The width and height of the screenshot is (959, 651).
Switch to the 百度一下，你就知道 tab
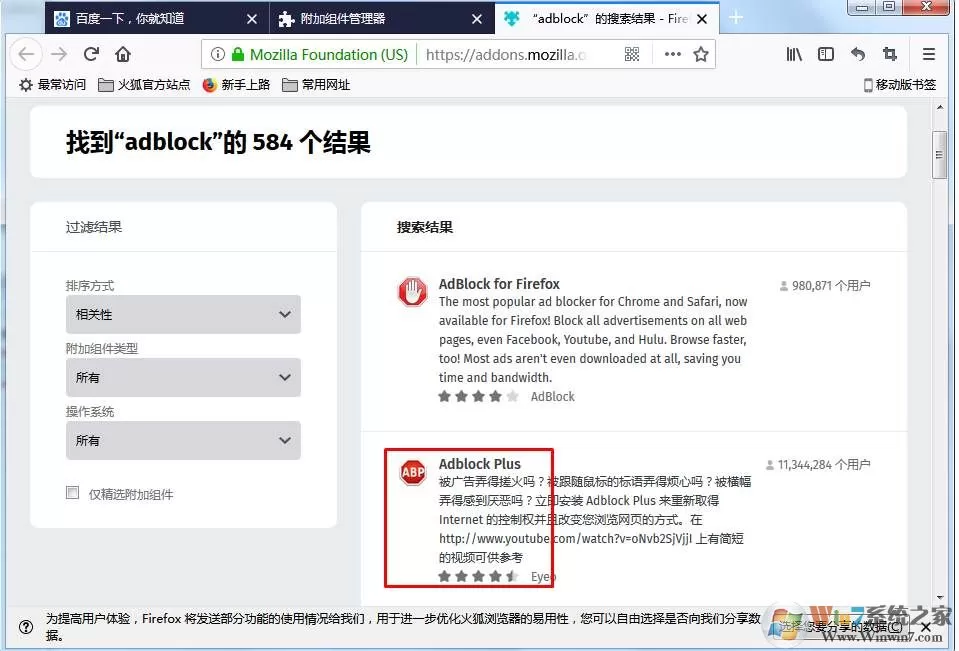[157, 19]
